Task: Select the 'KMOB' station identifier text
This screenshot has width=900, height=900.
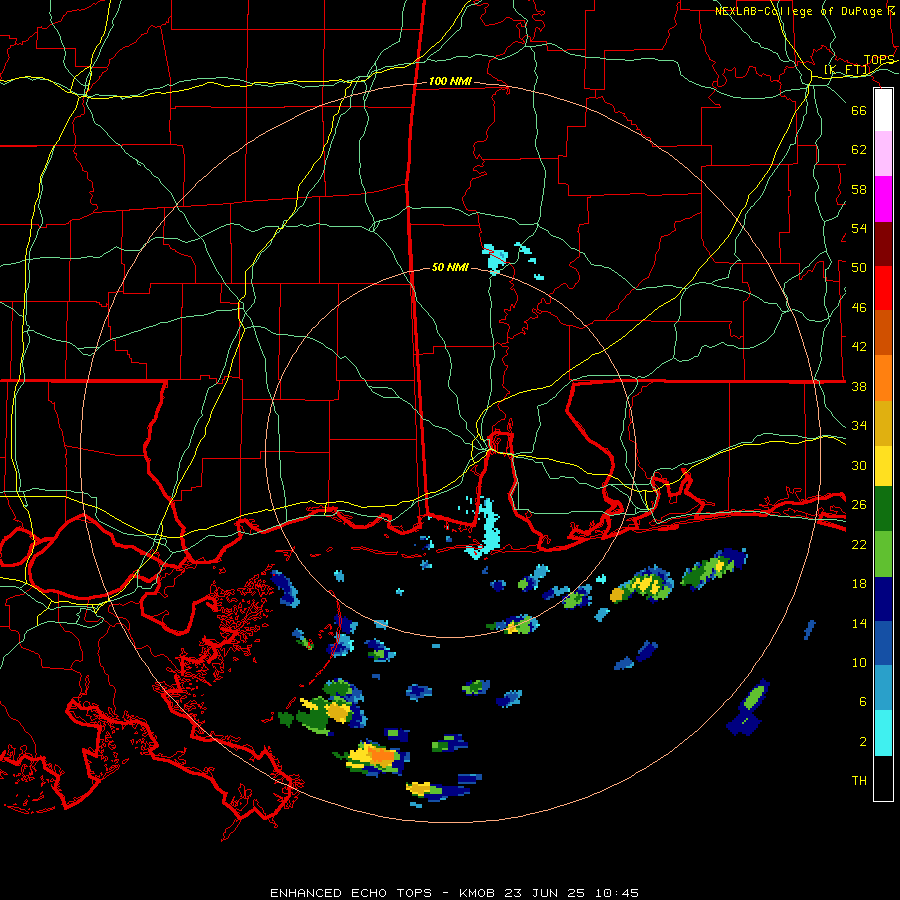Action: click(479, 893)
